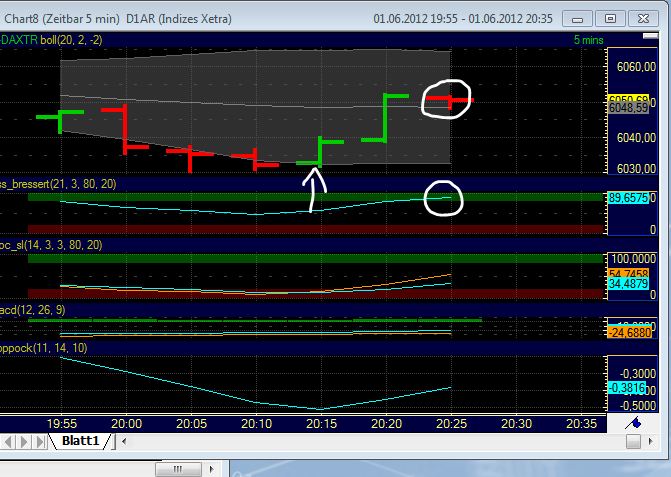Click the sheet scrollbar thumb at right end
Screen dimensions: 671x477
633,441
